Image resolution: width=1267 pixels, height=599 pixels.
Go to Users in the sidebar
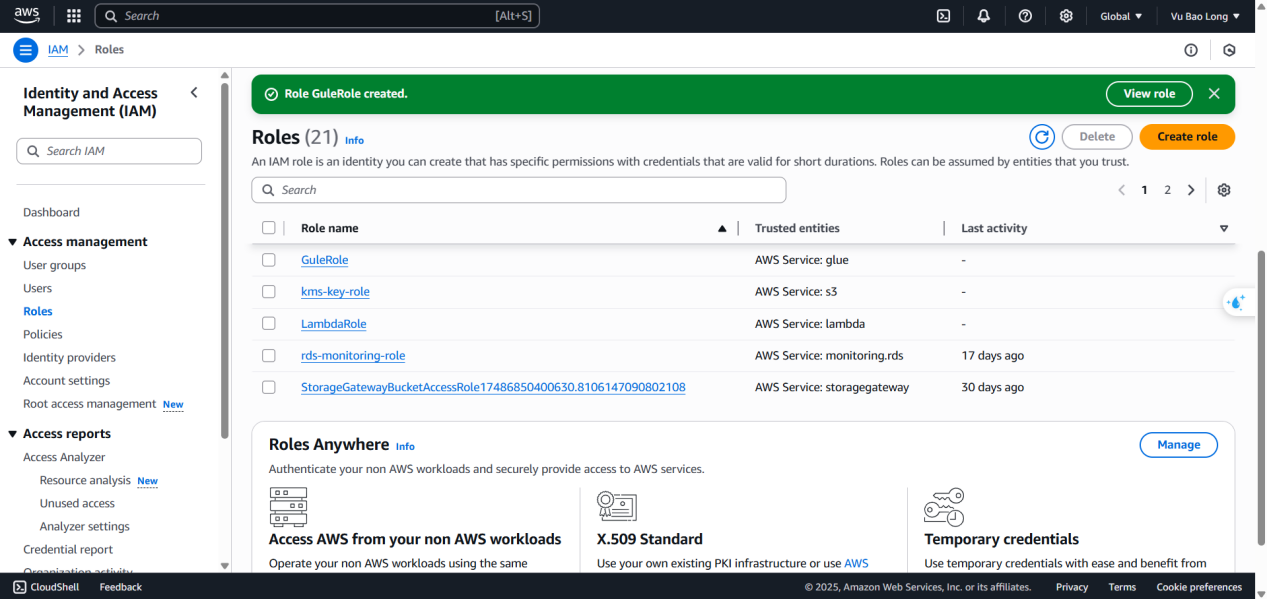pyautogui.click(x=37, y=288)
